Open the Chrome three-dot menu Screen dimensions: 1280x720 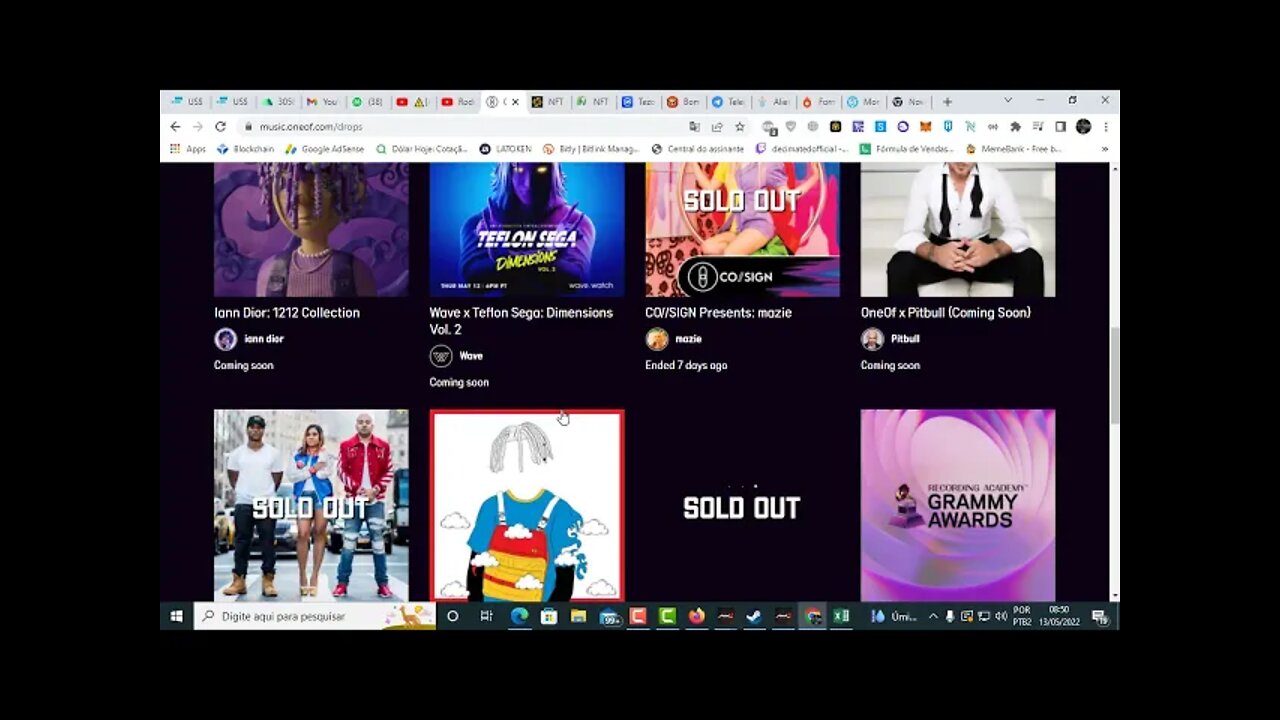click(1106, 127)
